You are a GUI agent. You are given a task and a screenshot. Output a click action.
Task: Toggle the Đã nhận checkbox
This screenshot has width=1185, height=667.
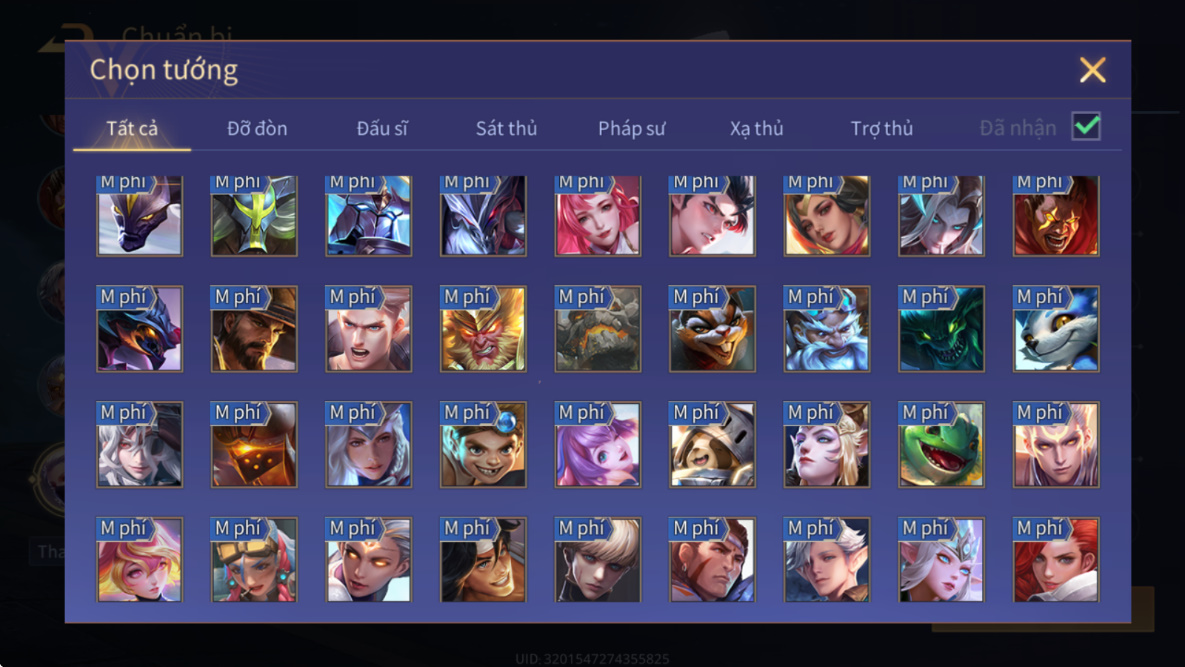point(1086,126)
